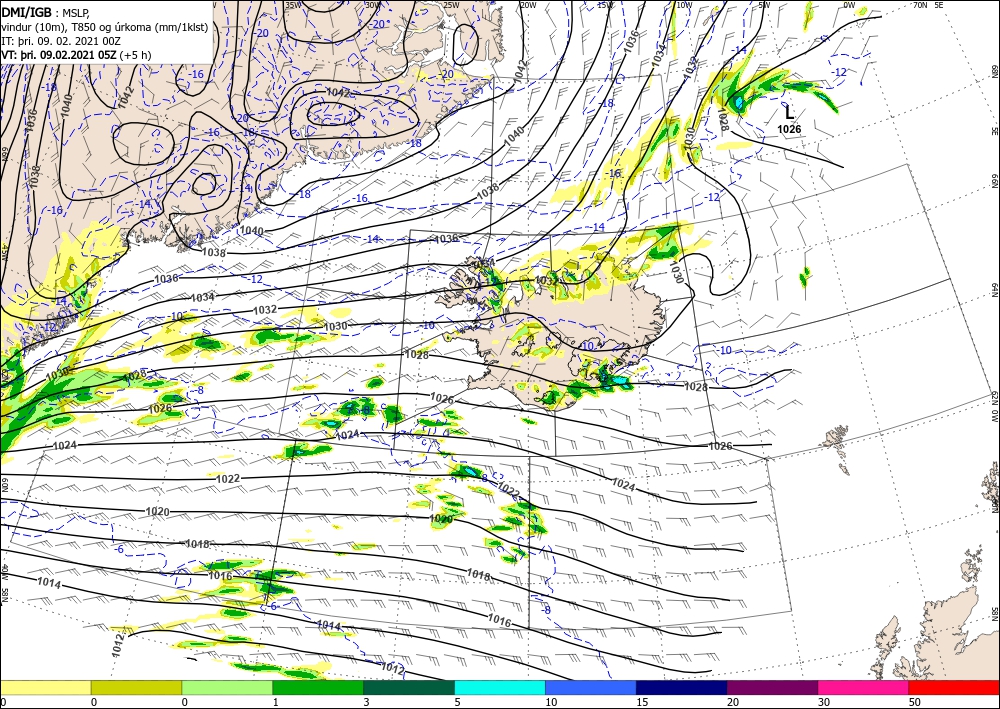Click the '10W' longitude label
Viewport: 1000px width, 709px height.
tap(684, 5)
